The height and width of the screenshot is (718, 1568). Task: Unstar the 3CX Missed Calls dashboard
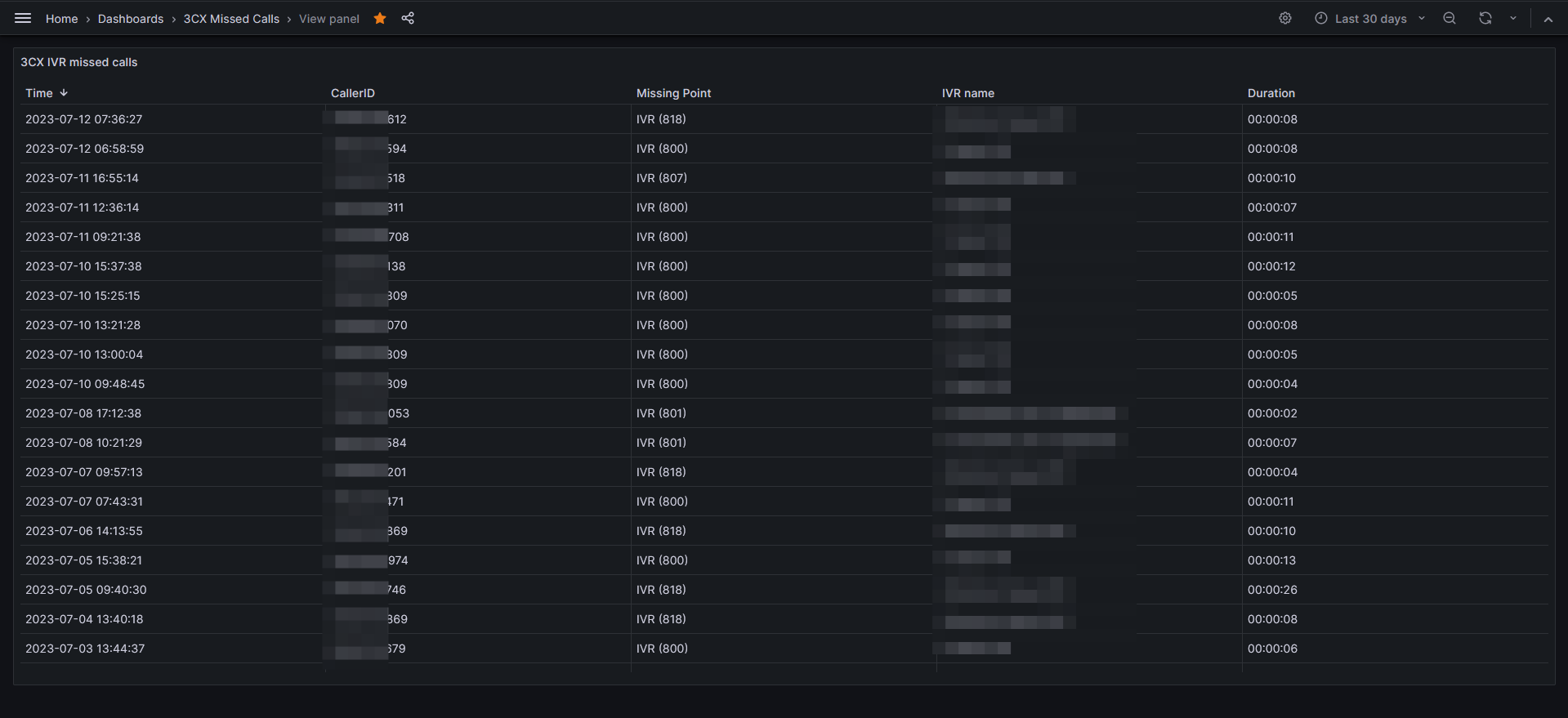pos(379,18)
